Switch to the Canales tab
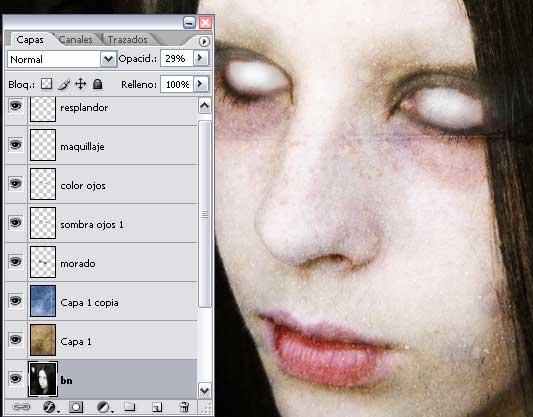The height and width of the screenshot is (417, 533). (x=75, y=40)
